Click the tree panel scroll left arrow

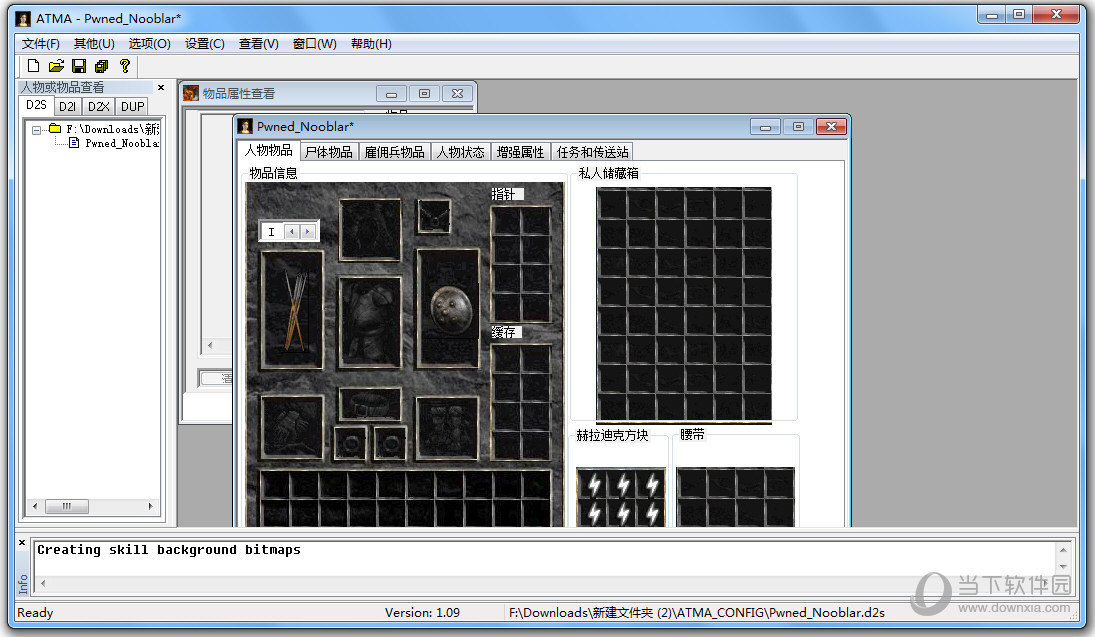[x=35, y=506]
